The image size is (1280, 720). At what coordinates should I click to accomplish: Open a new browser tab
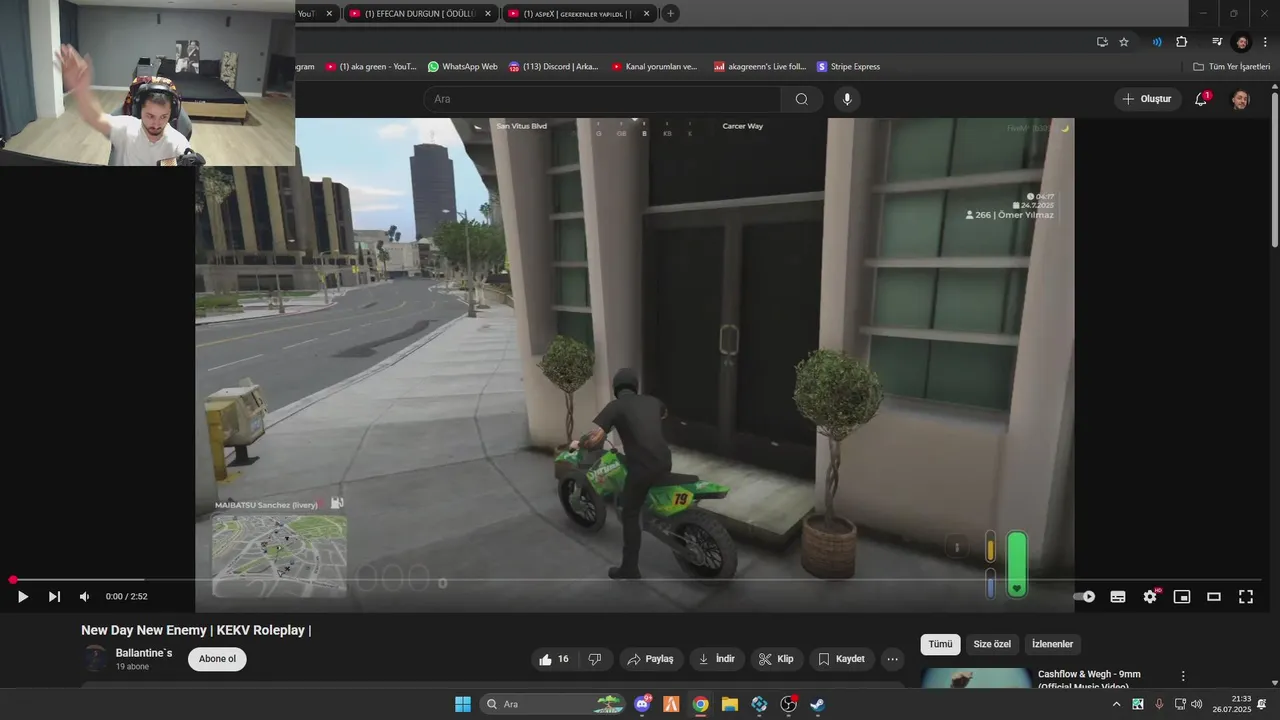671,13
